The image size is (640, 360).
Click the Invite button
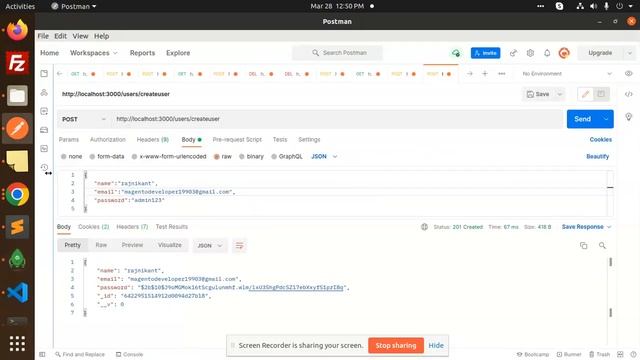tap(485, 53)
